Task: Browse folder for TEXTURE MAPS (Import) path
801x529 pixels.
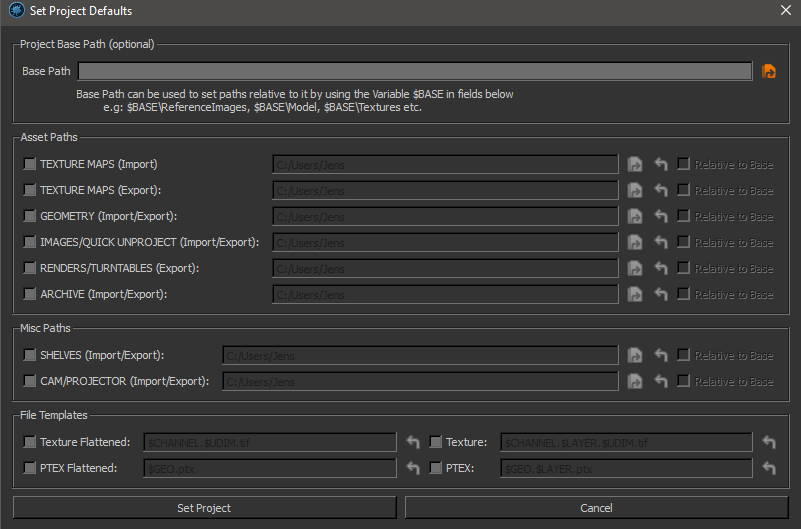Action: (x=635, y=164)
